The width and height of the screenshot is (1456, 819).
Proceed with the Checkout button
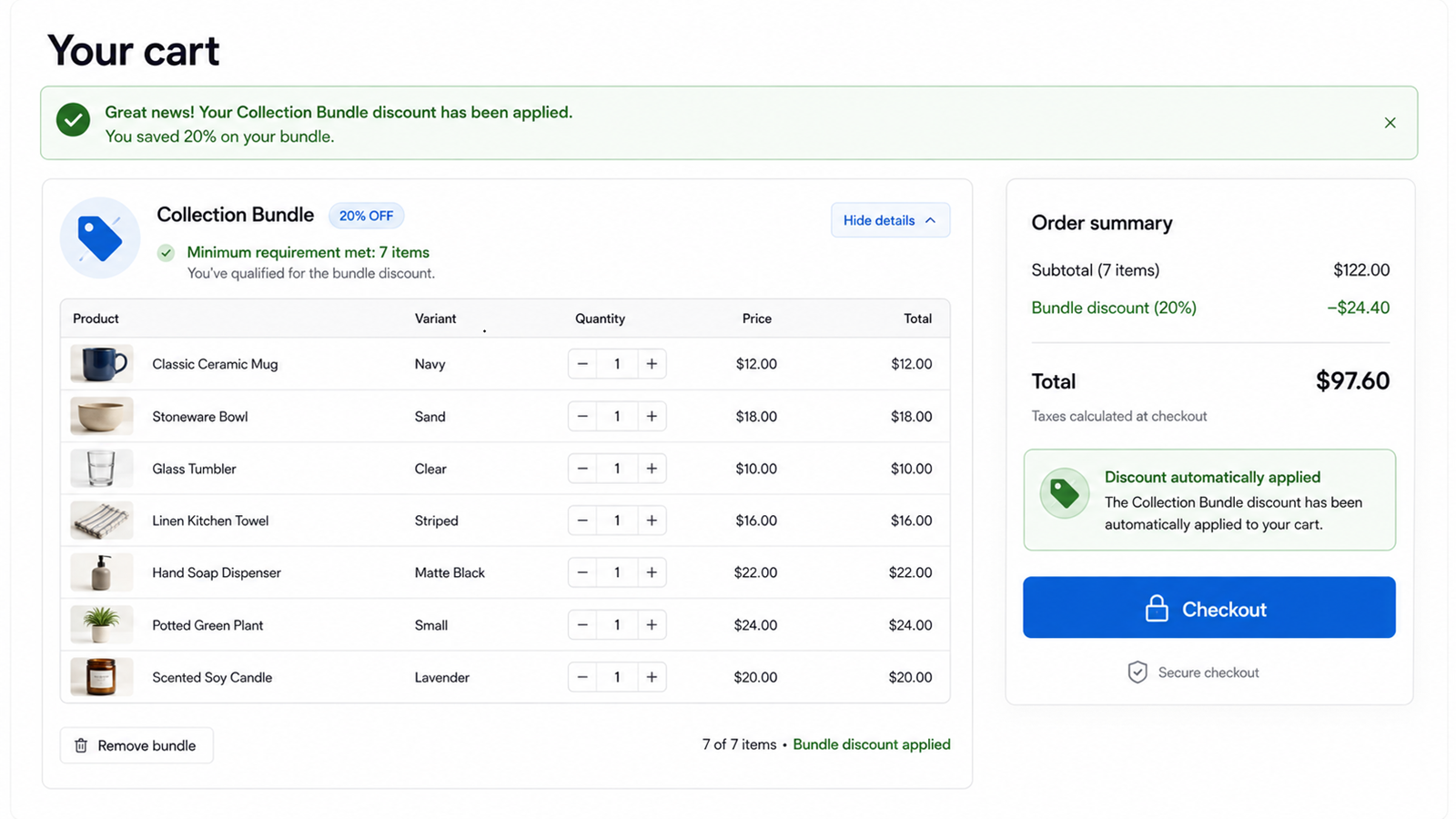pos(1208,607)
